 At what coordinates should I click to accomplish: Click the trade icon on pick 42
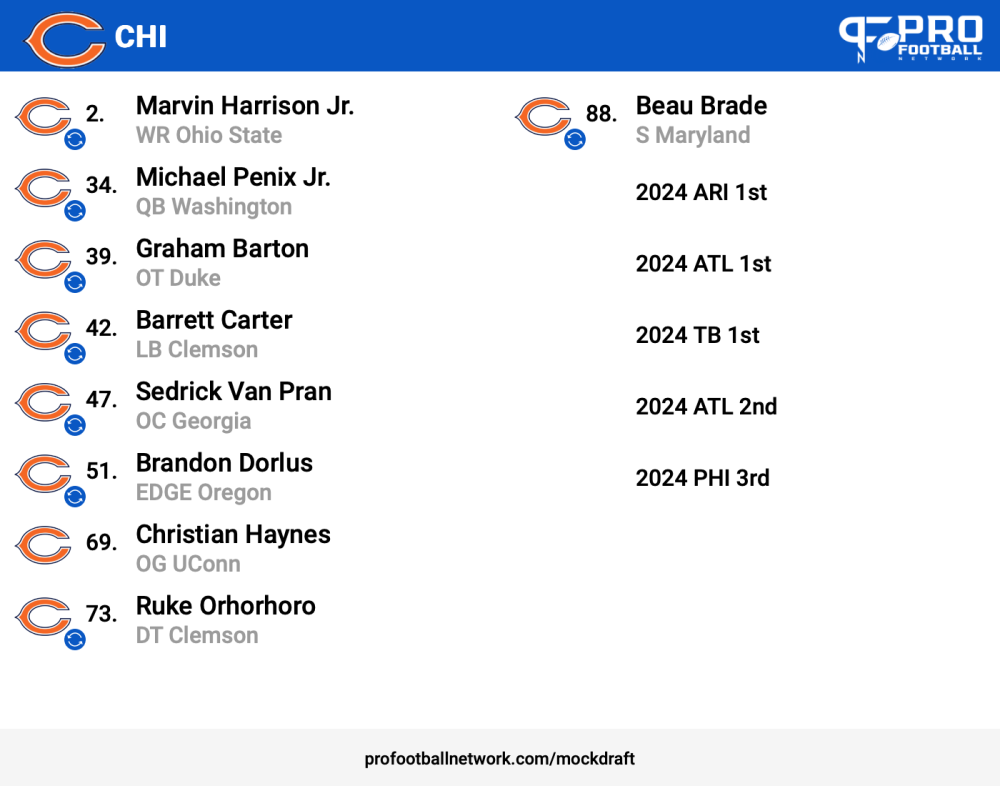[75, 353]
